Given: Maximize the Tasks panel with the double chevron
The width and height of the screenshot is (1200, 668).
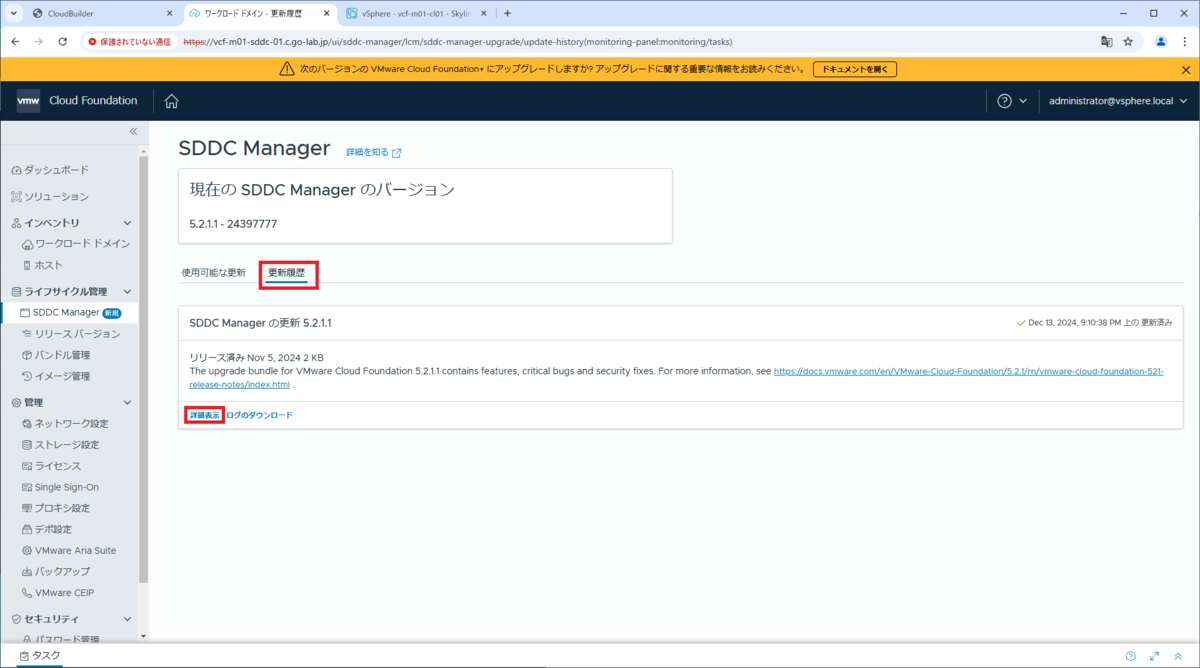Looking at the screenshot, I should 1178,656.
